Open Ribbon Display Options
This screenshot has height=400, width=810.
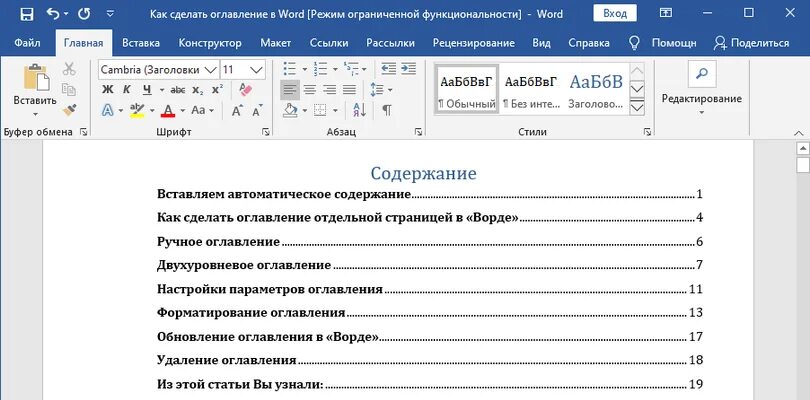pyautogui.click(x=666, y=13)
